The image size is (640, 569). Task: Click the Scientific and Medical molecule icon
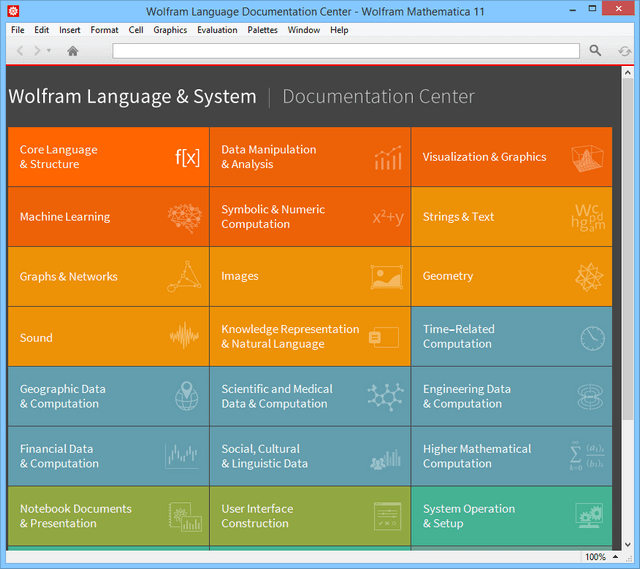coord(385,397)
